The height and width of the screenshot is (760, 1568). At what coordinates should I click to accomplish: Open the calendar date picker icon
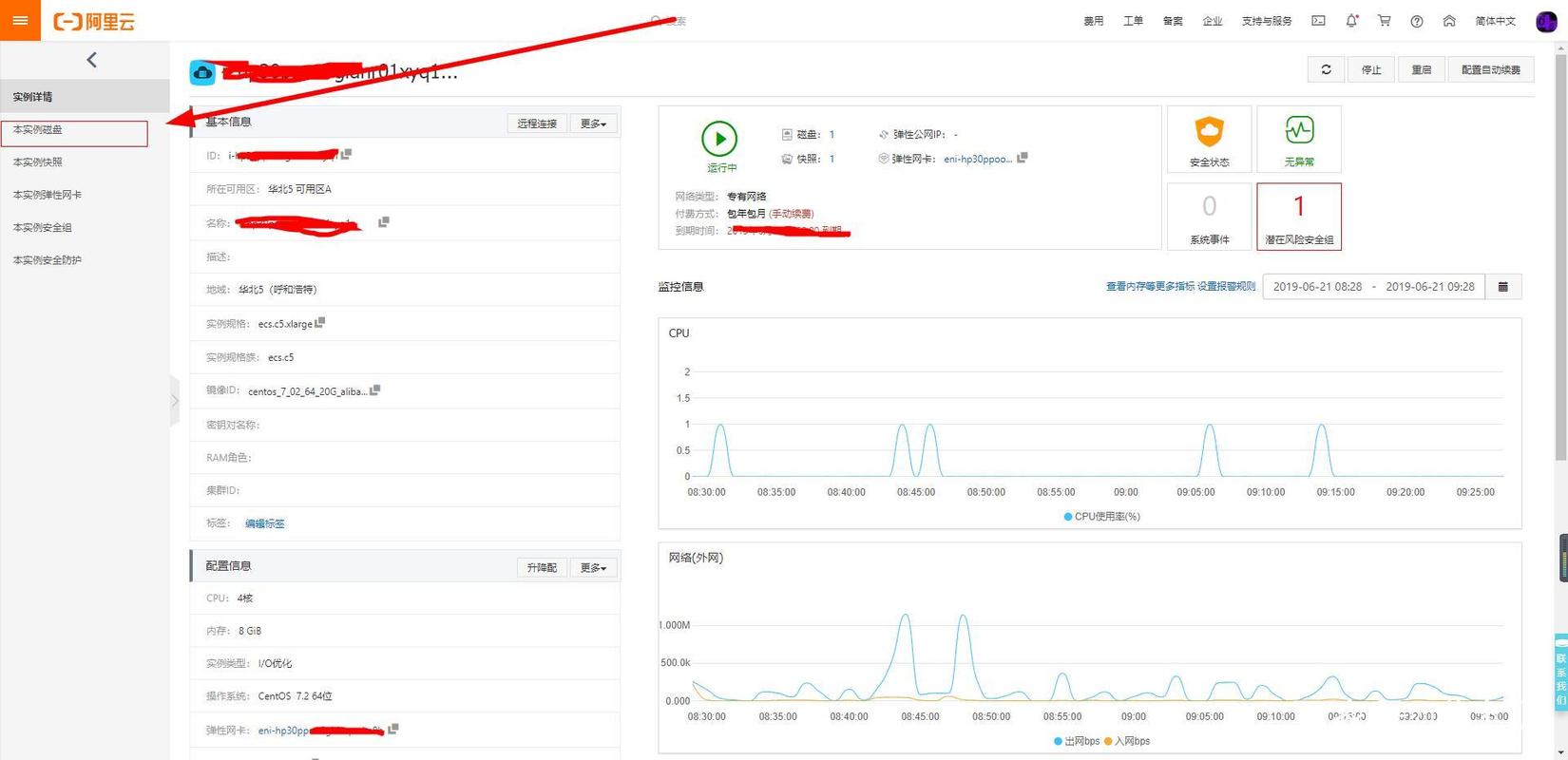point(1503,287)
